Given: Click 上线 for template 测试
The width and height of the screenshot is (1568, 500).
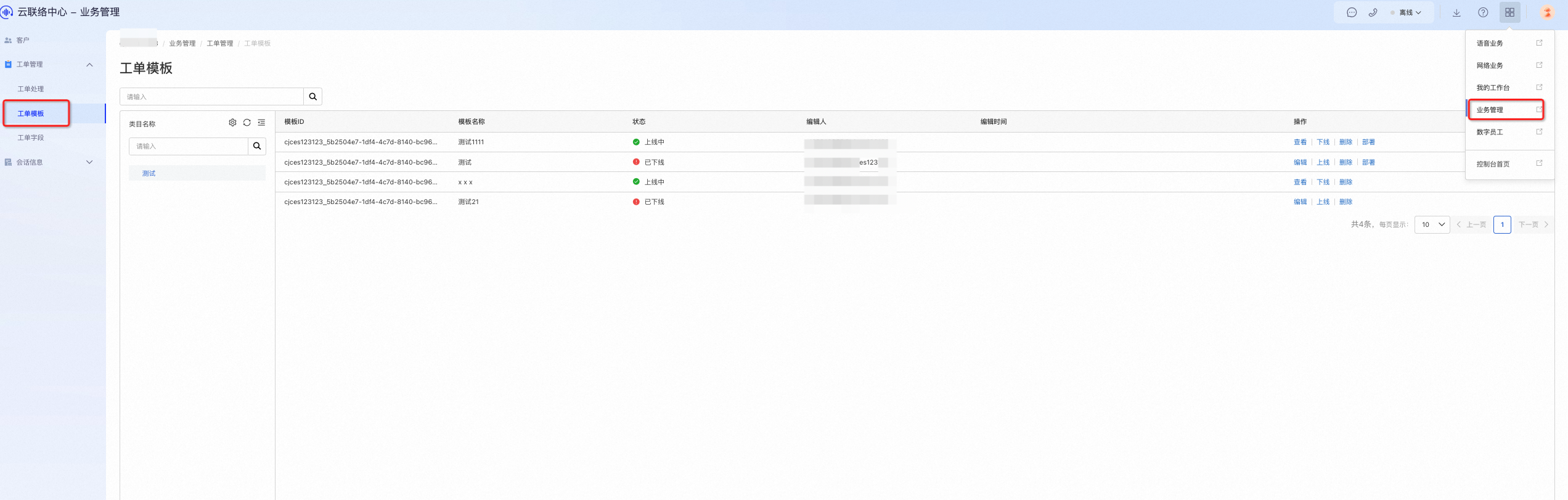Looking at the screenshot, I should click(1323, 162).
